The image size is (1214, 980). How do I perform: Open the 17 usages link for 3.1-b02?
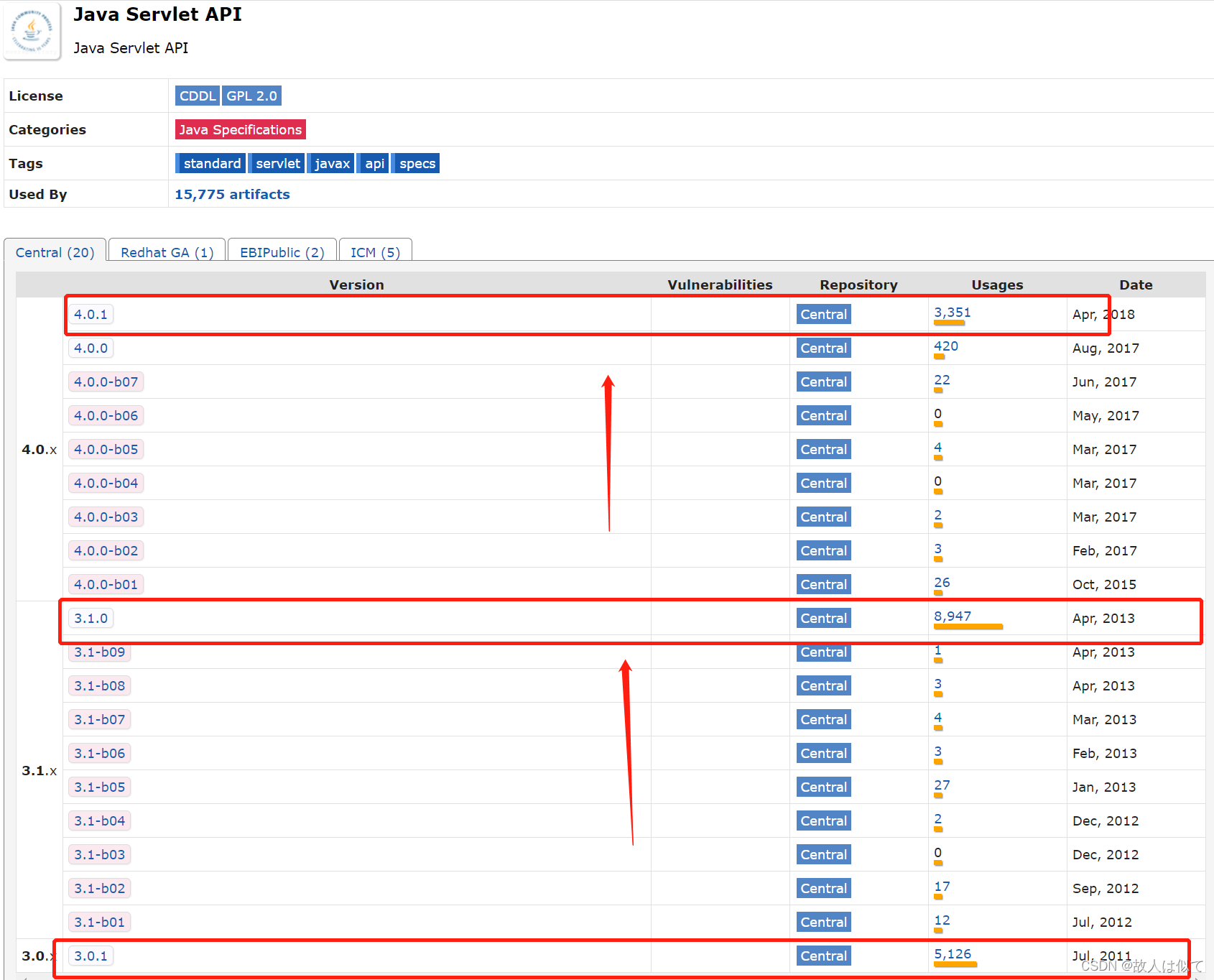942,887
